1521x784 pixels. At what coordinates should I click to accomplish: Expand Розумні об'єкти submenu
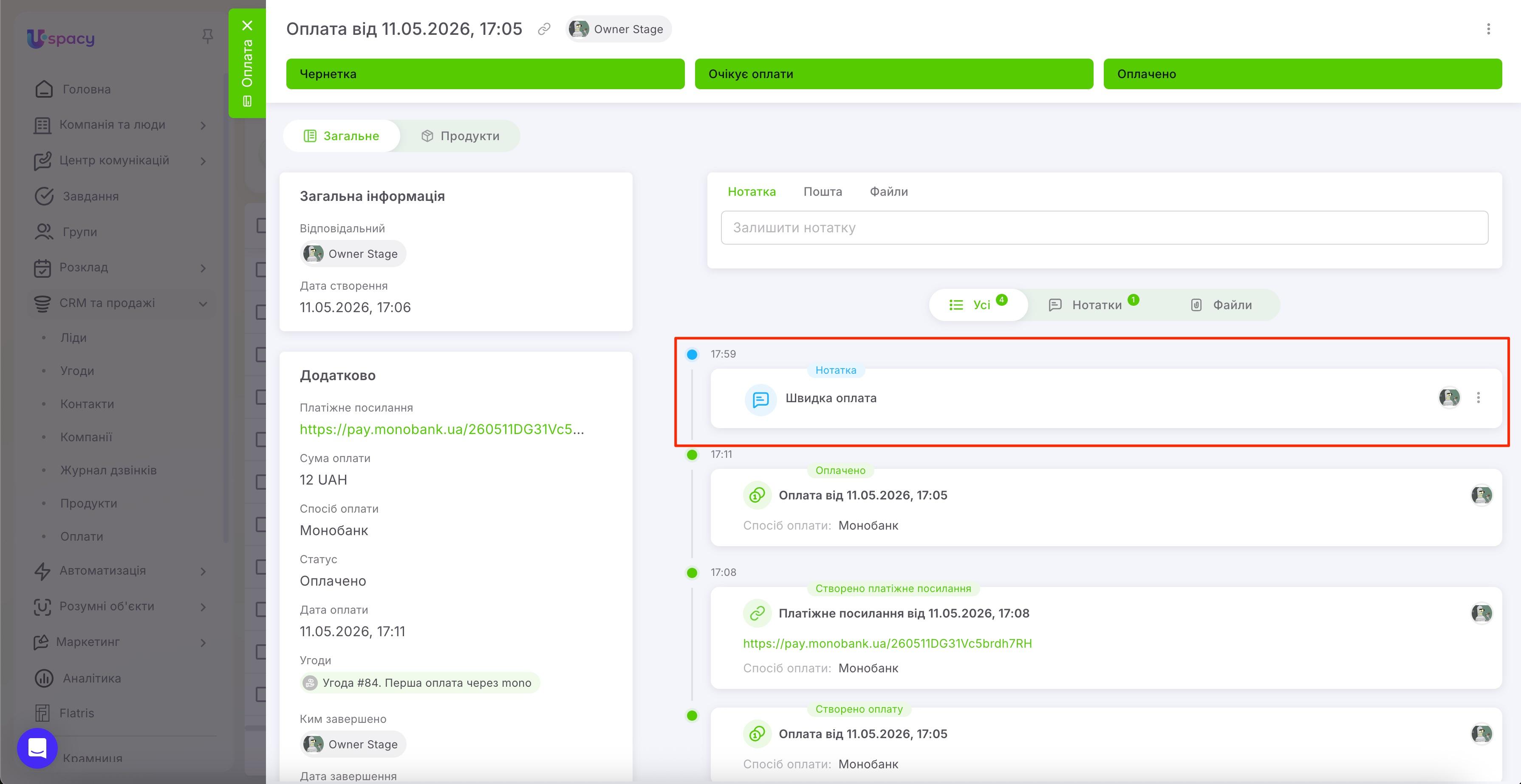(x=203, y=607)
